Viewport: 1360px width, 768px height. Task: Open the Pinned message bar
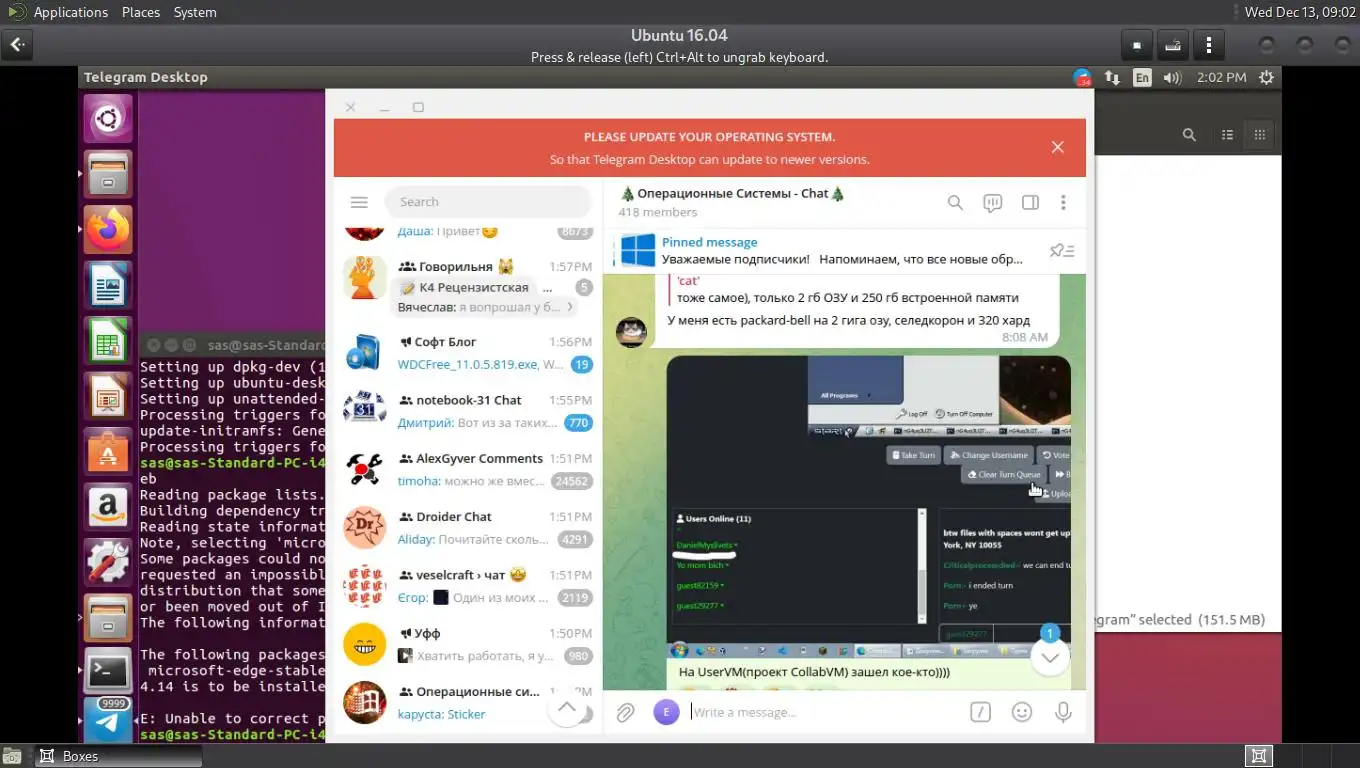point(844,250)
